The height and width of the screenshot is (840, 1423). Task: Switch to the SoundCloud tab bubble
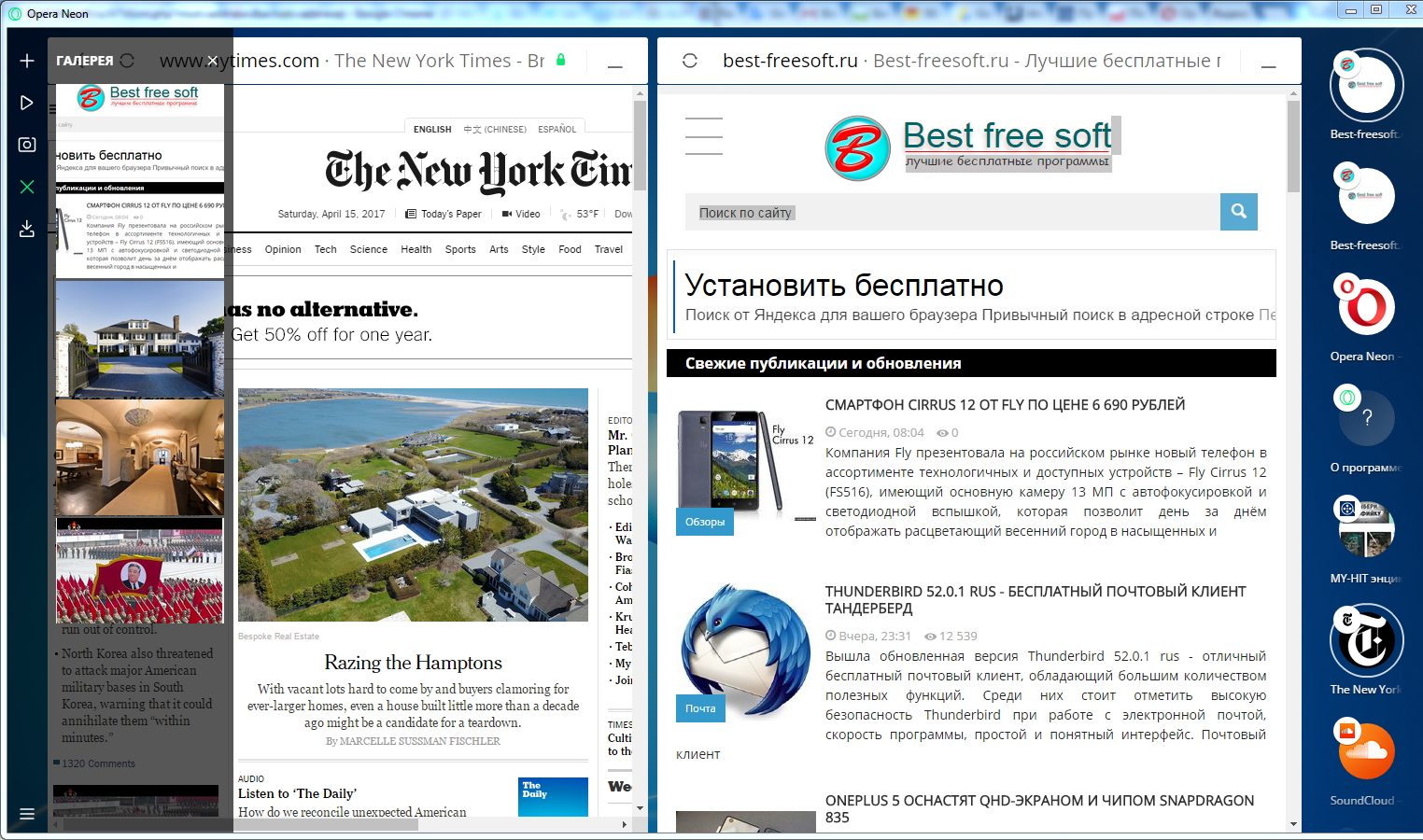(x=1366, y=751)
